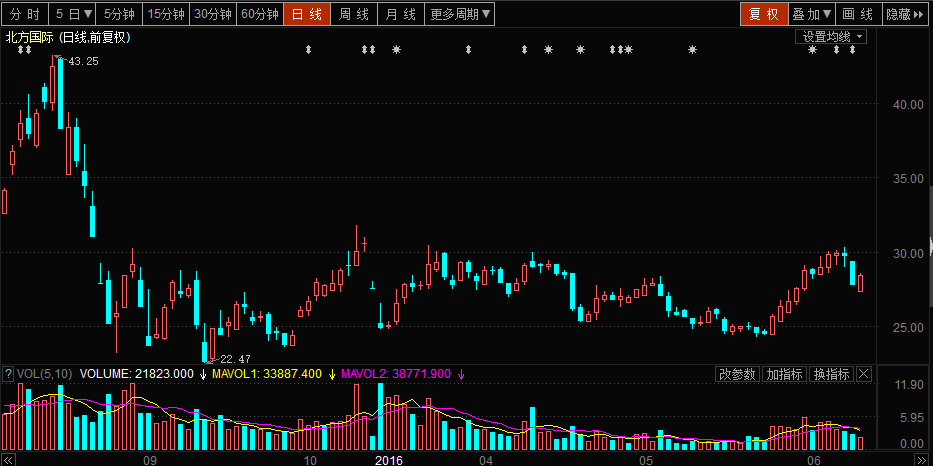This screenshot has height=466, width=933.
Task: Toggle the 画线 drawing mode
Action: pyautogui.click(x=857, y=14)
